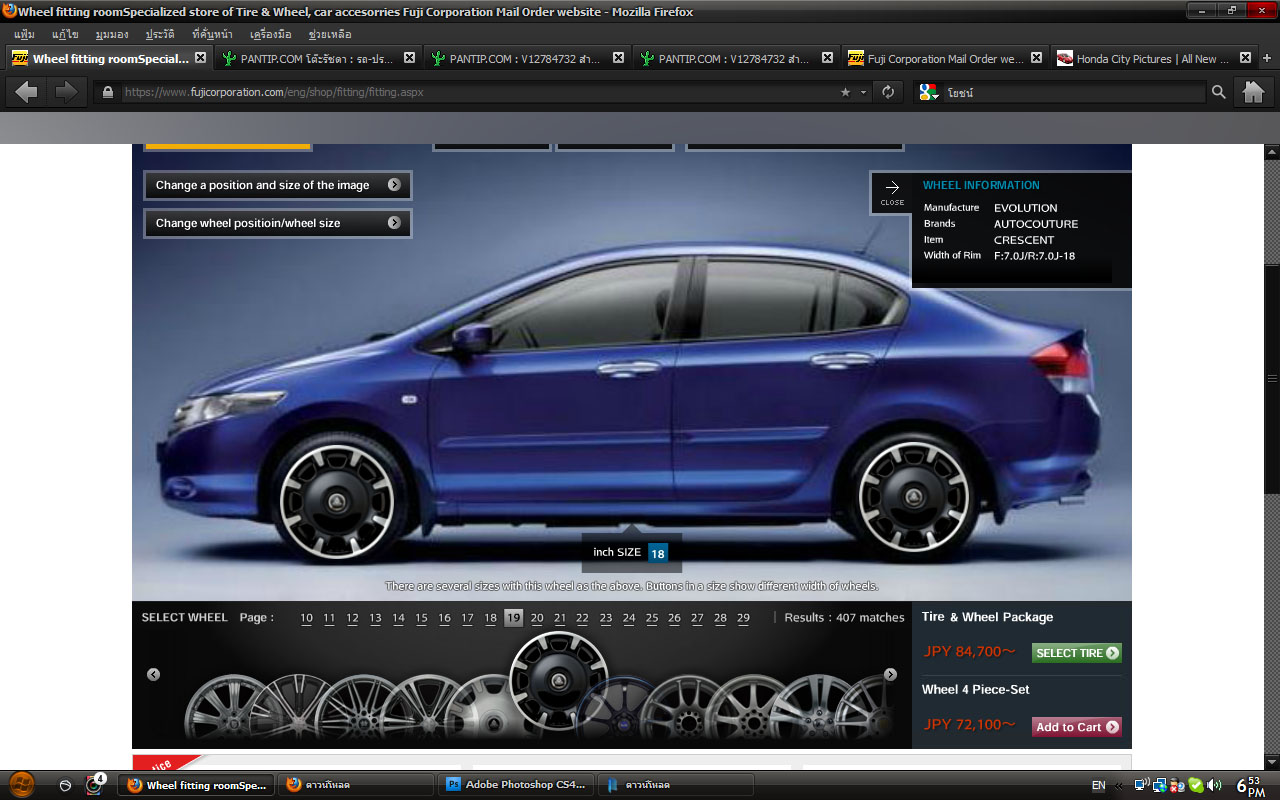Click the Add to Cart button
Screen dimensions: 1280x800
(1077, 727)
